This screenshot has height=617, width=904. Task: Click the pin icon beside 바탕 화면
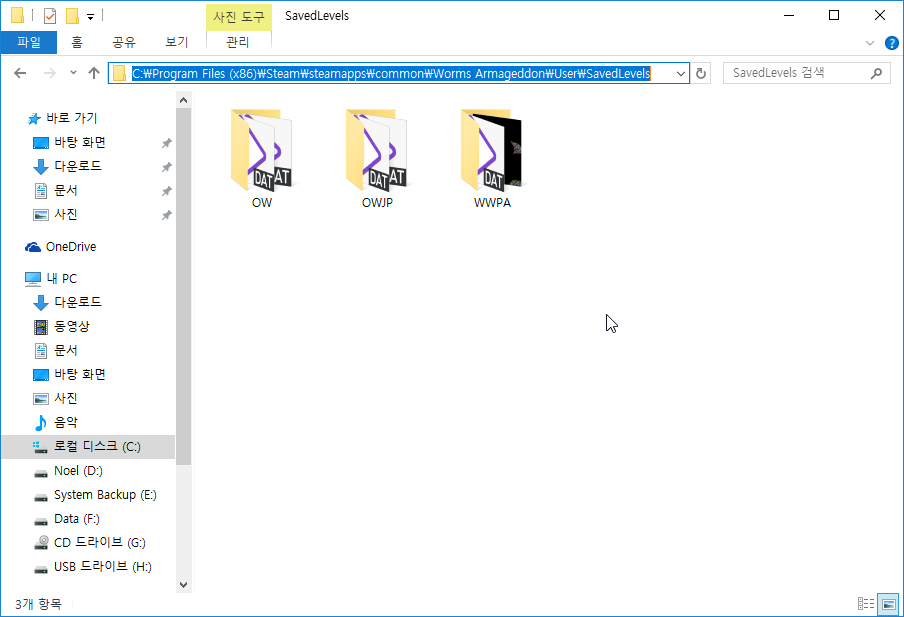167,143
